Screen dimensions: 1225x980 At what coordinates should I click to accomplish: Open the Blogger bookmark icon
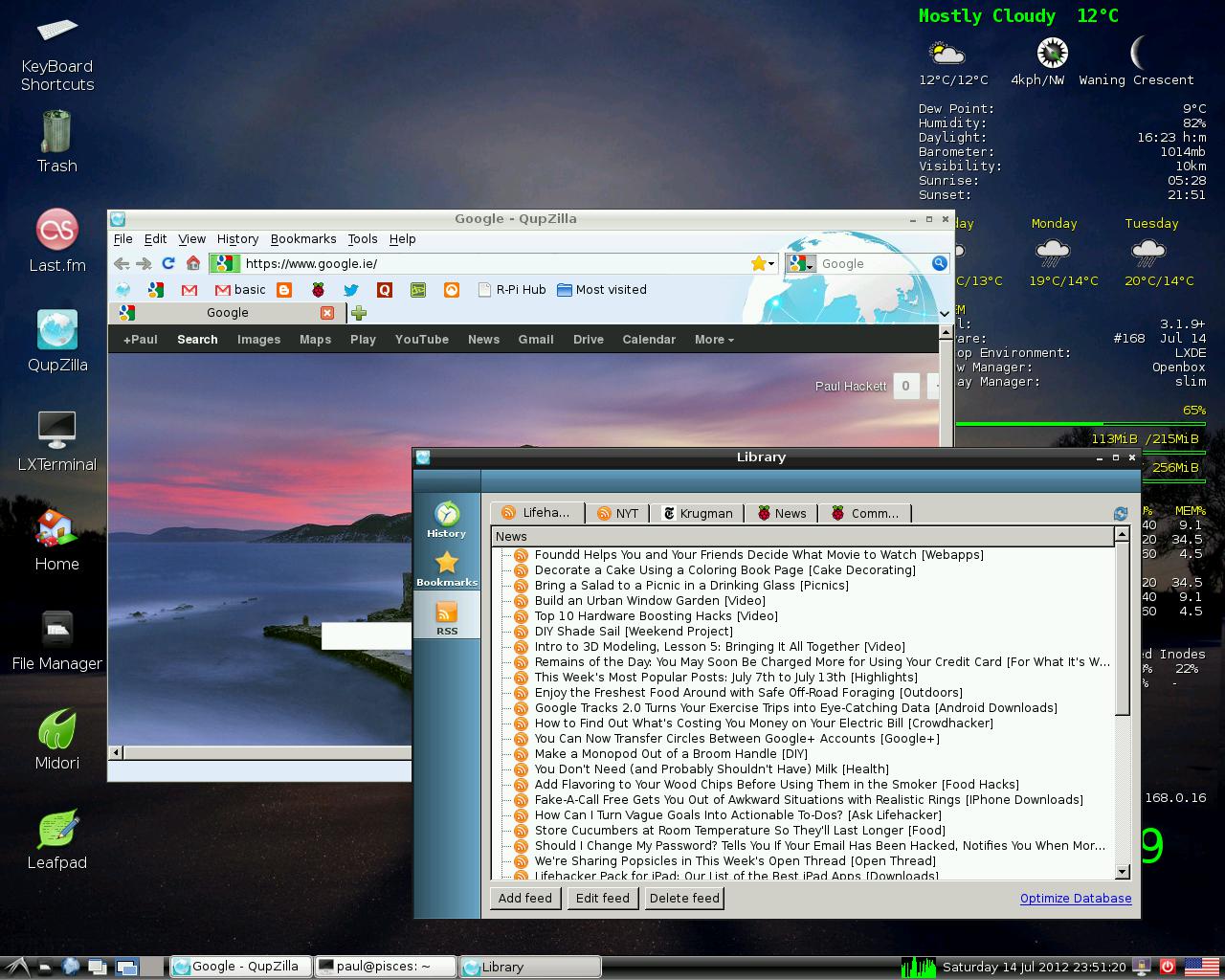[x=284, y=289]
